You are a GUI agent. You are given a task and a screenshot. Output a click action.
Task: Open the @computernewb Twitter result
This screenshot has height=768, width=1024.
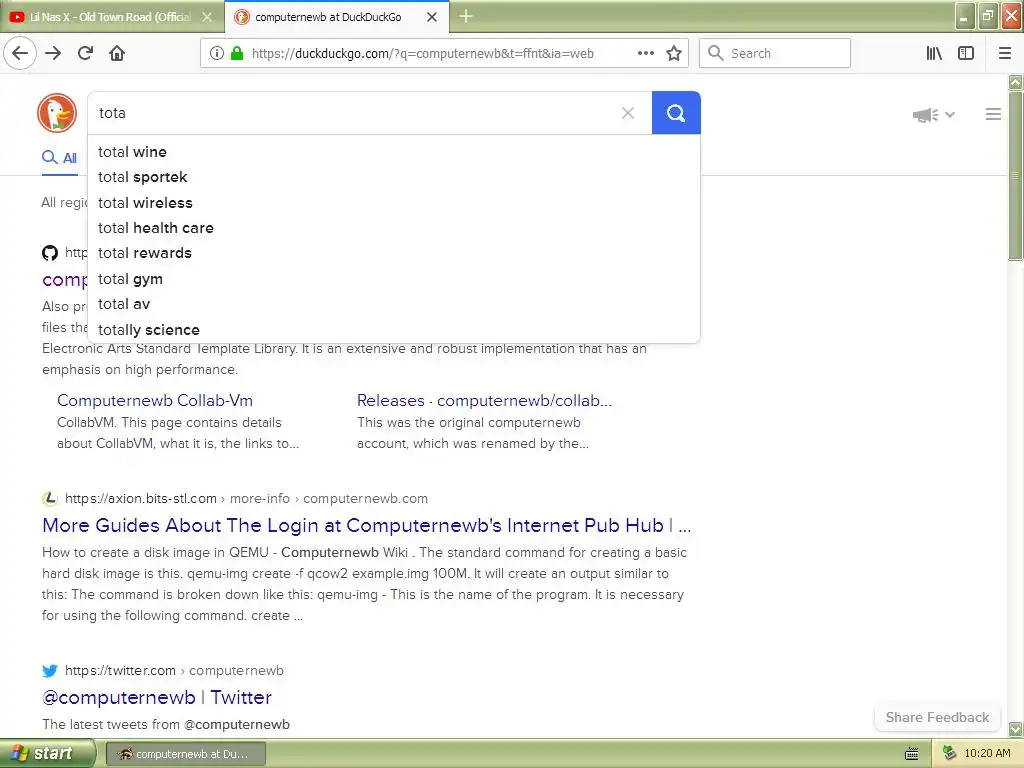(157, 697)
